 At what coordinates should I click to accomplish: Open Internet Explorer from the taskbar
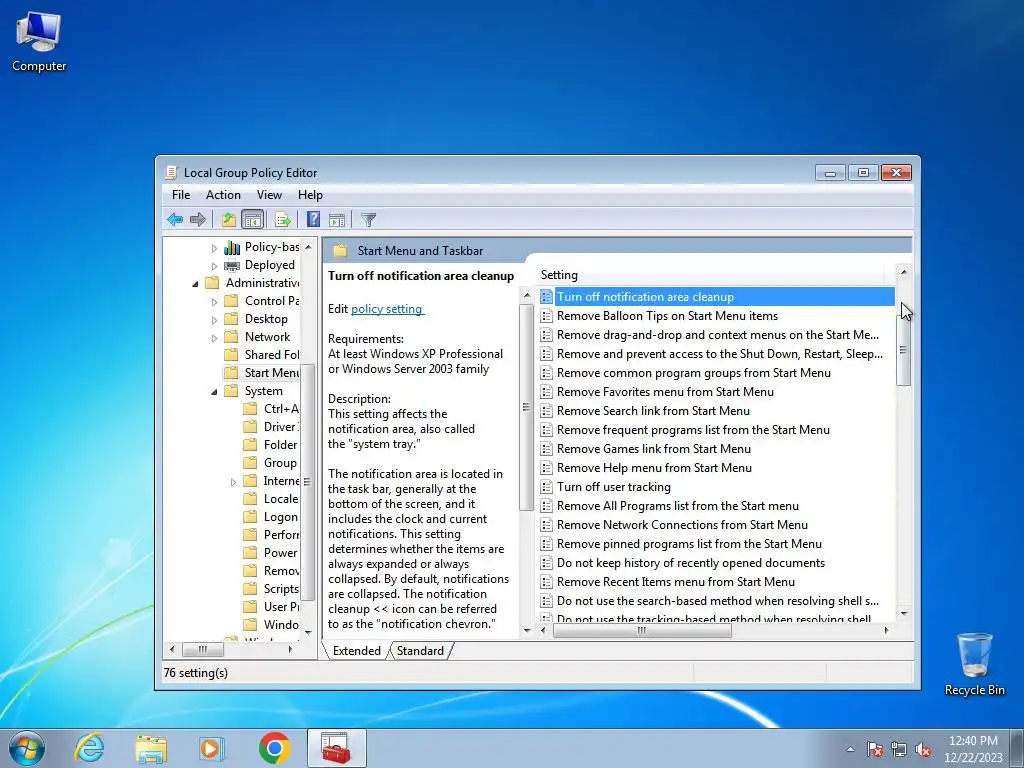pos(89,748)
